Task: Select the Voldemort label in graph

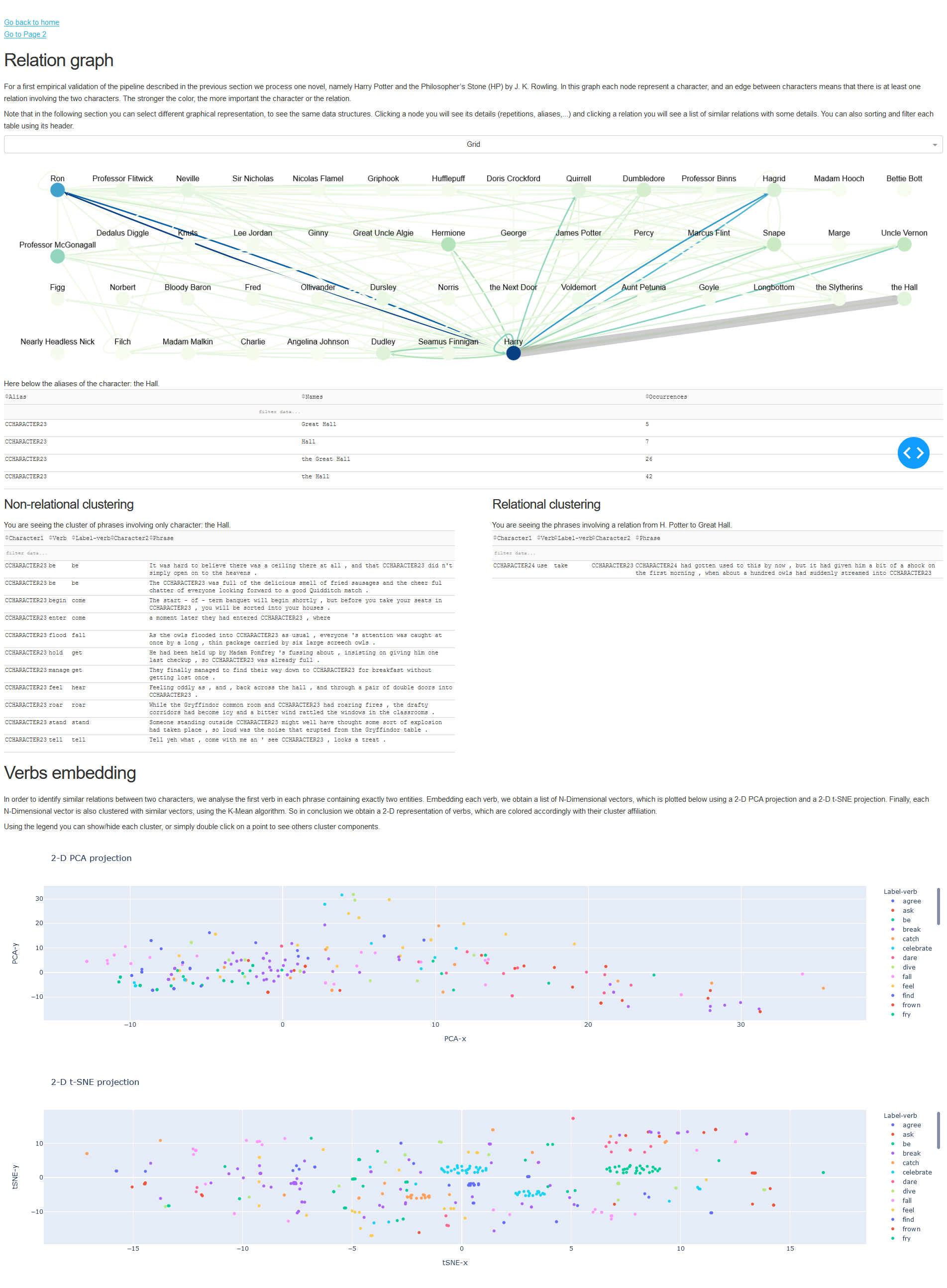Action: click(578, 287)
